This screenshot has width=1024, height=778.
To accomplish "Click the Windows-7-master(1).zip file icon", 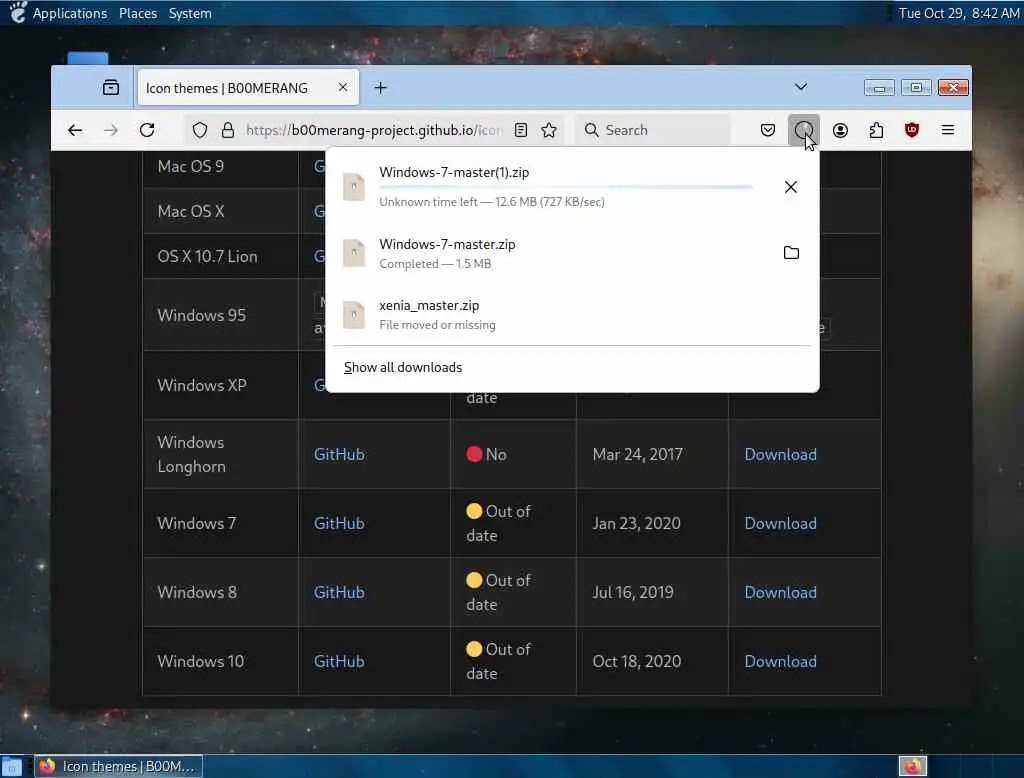I will point(354,187).
